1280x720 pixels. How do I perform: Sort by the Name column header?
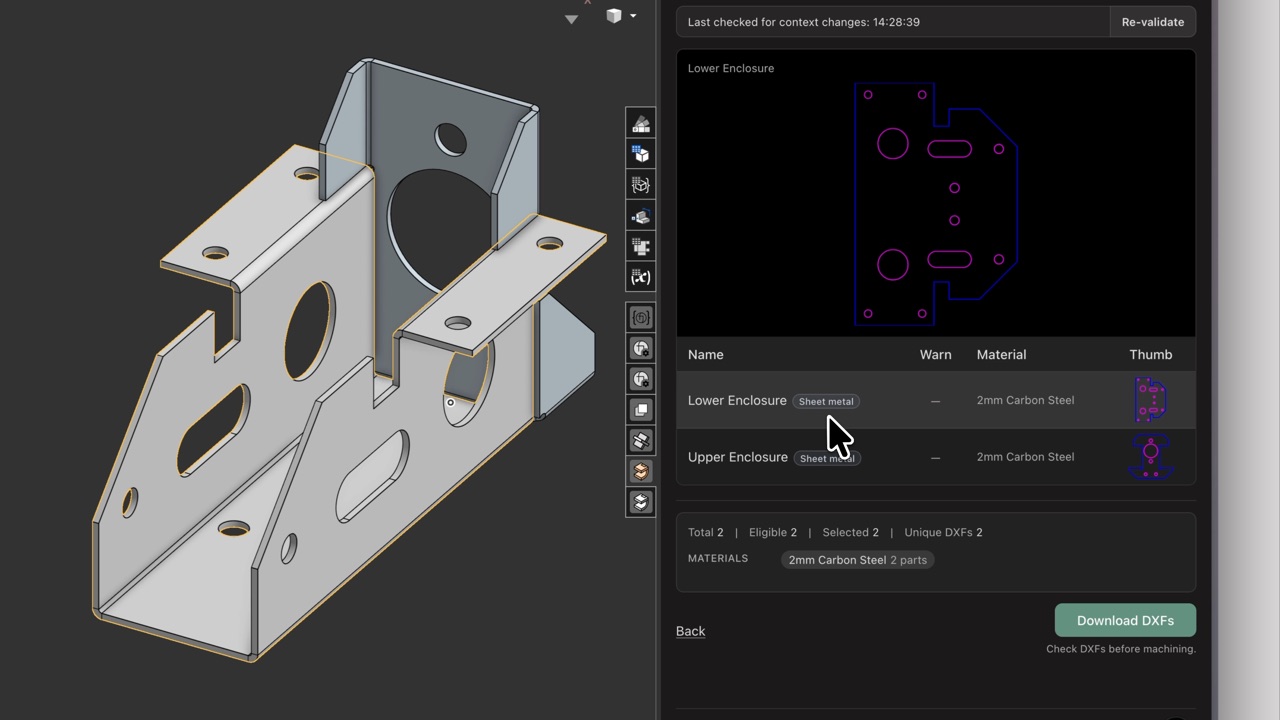click(x=706, y=354)
